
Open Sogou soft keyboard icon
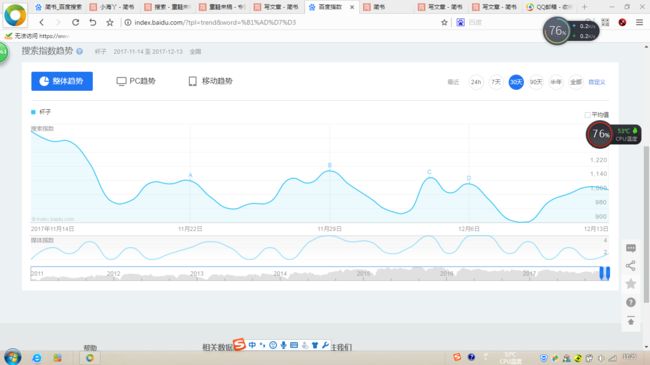(x=294, y=345)
